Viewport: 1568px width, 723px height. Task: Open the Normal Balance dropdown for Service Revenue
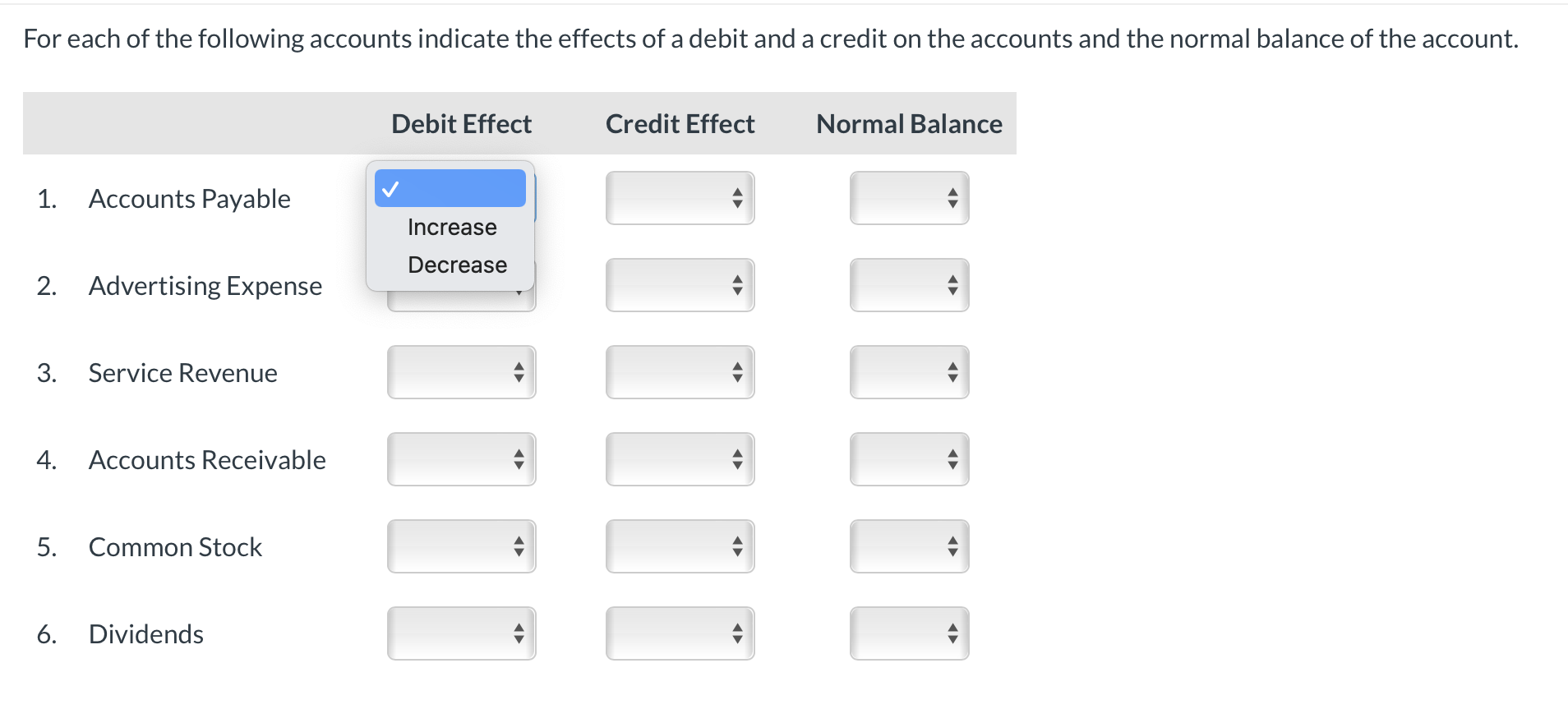[908, 372]
